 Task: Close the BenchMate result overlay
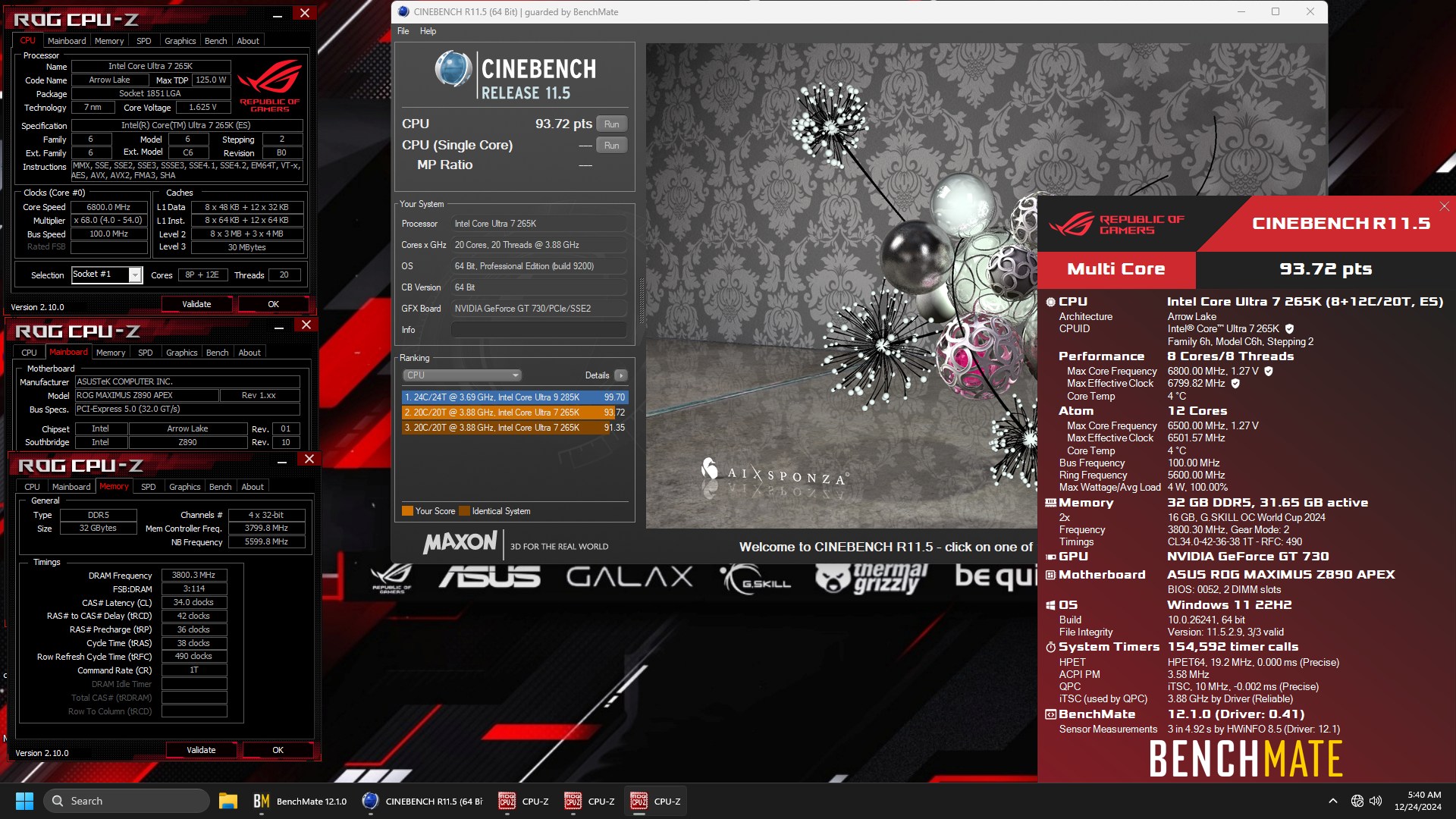point(1444,206)
